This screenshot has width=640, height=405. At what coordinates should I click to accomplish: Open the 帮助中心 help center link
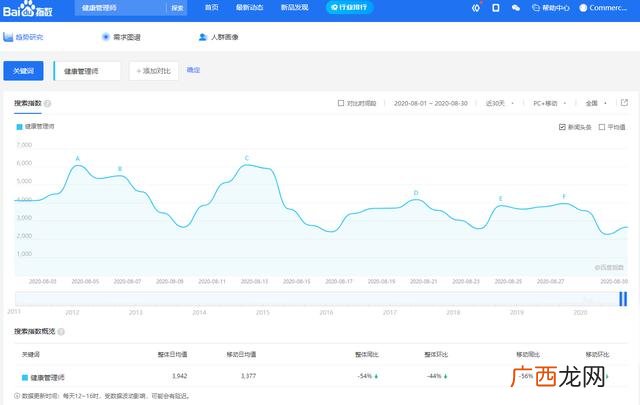coord(551,8)
